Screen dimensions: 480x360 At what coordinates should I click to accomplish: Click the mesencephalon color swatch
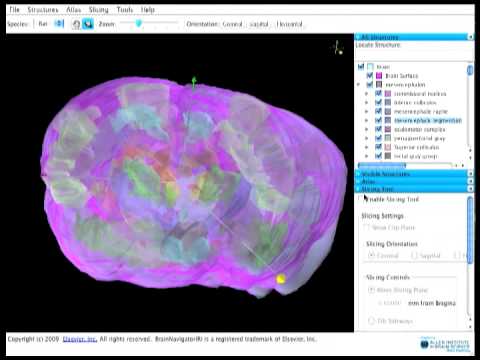379,85
